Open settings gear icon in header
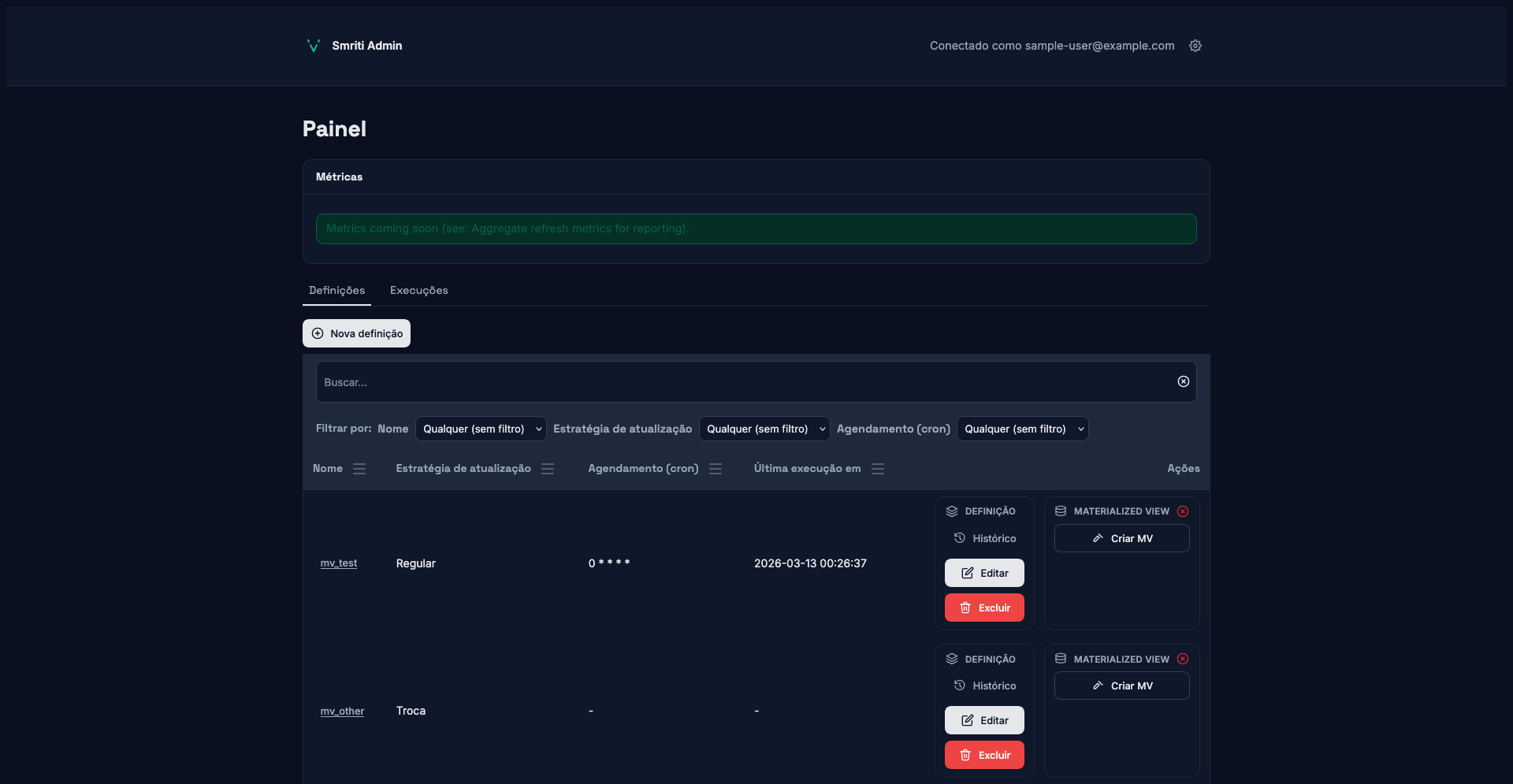Screen dimensions: 1513x784 pos(1195,46)
